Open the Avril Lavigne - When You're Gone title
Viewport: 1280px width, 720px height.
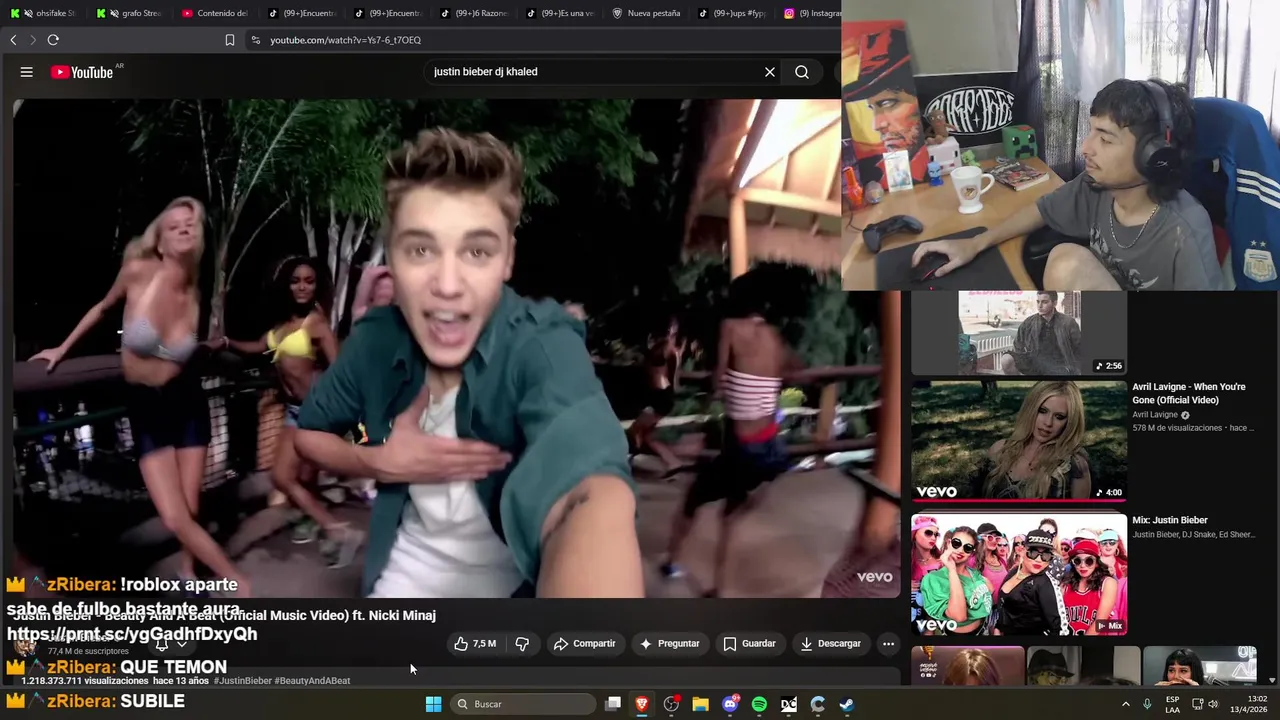pyautogui.click(x=1188, y=393)
